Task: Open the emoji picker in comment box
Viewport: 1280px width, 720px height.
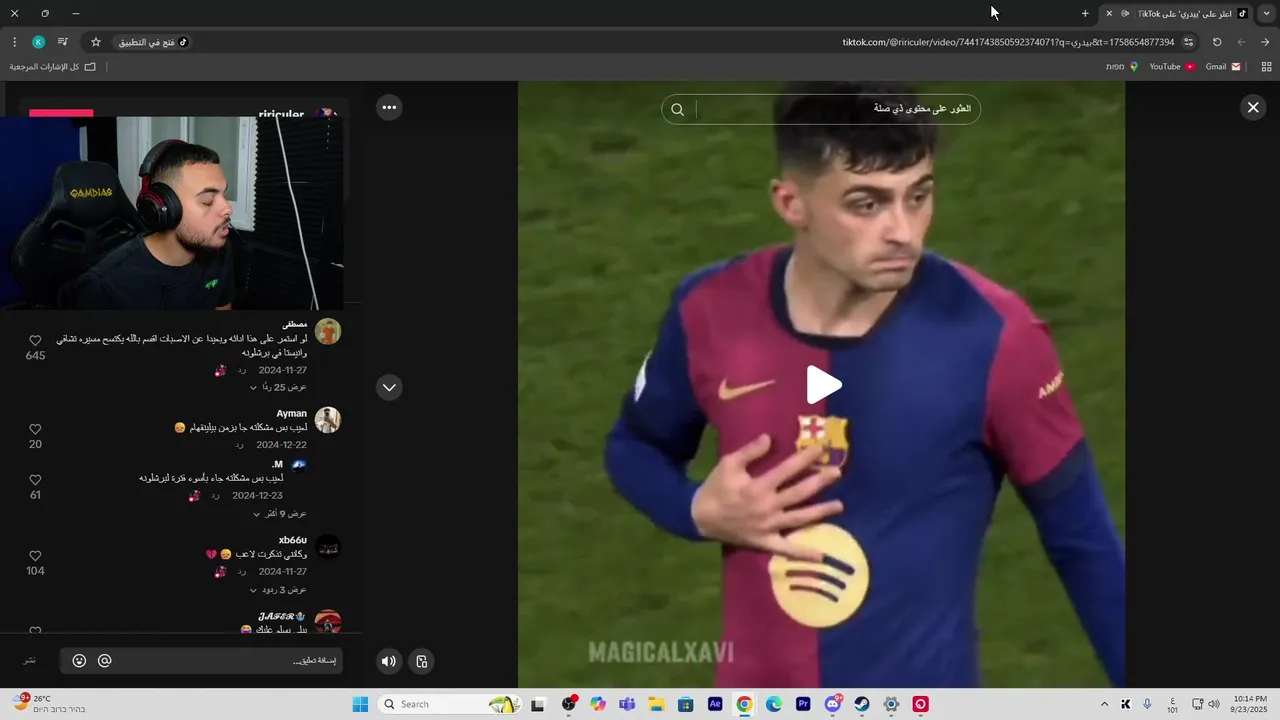Action: point(79,661)
